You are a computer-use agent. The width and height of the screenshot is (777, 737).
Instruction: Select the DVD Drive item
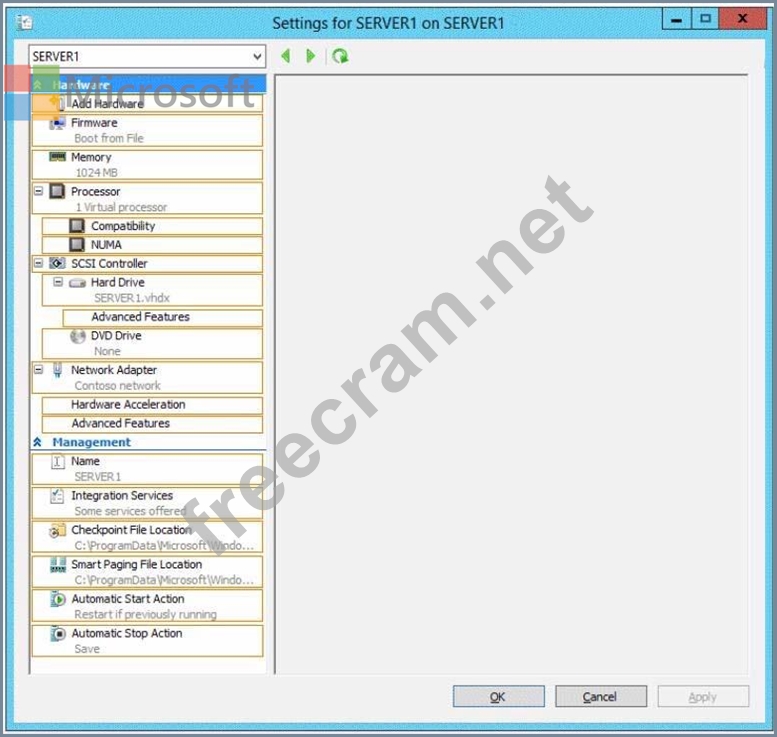(x=152, y=343)
